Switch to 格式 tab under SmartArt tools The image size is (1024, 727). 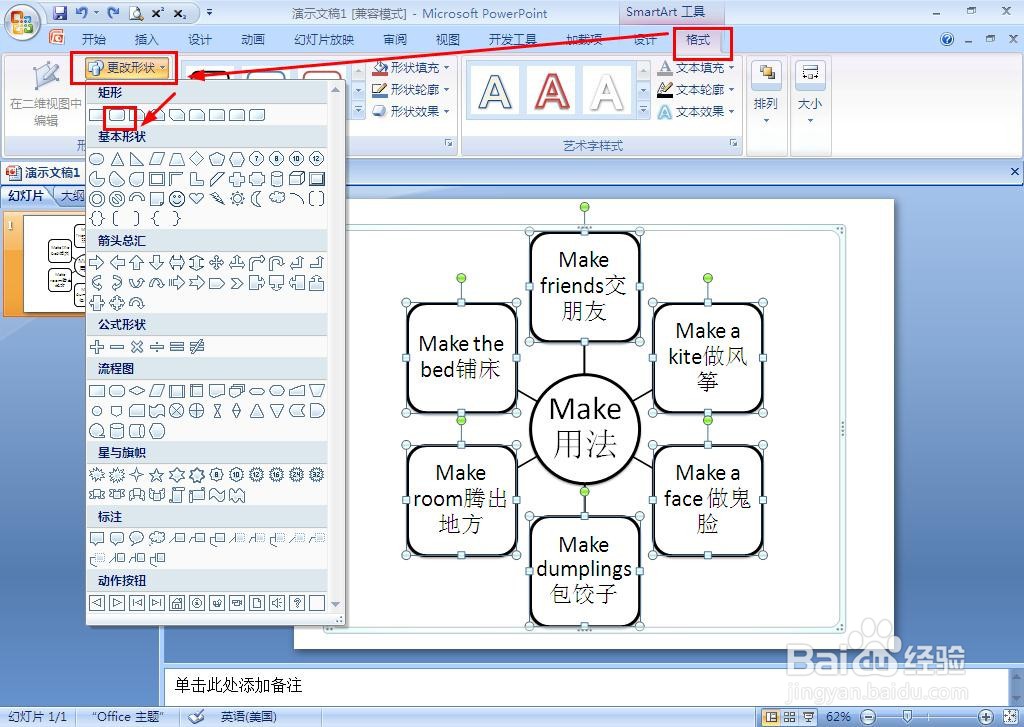(x=698, y=40)
